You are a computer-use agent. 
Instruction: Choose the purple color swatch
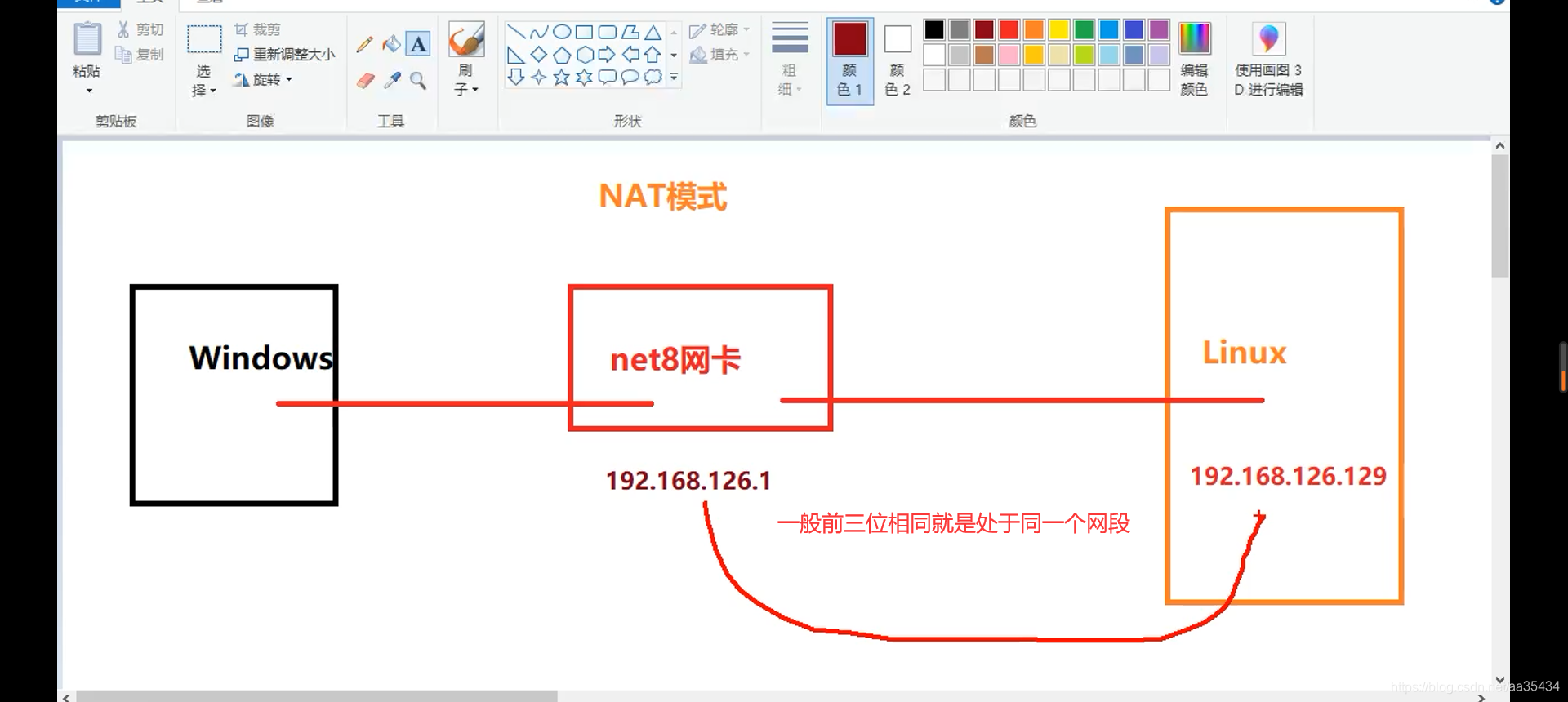point(1159,30)
